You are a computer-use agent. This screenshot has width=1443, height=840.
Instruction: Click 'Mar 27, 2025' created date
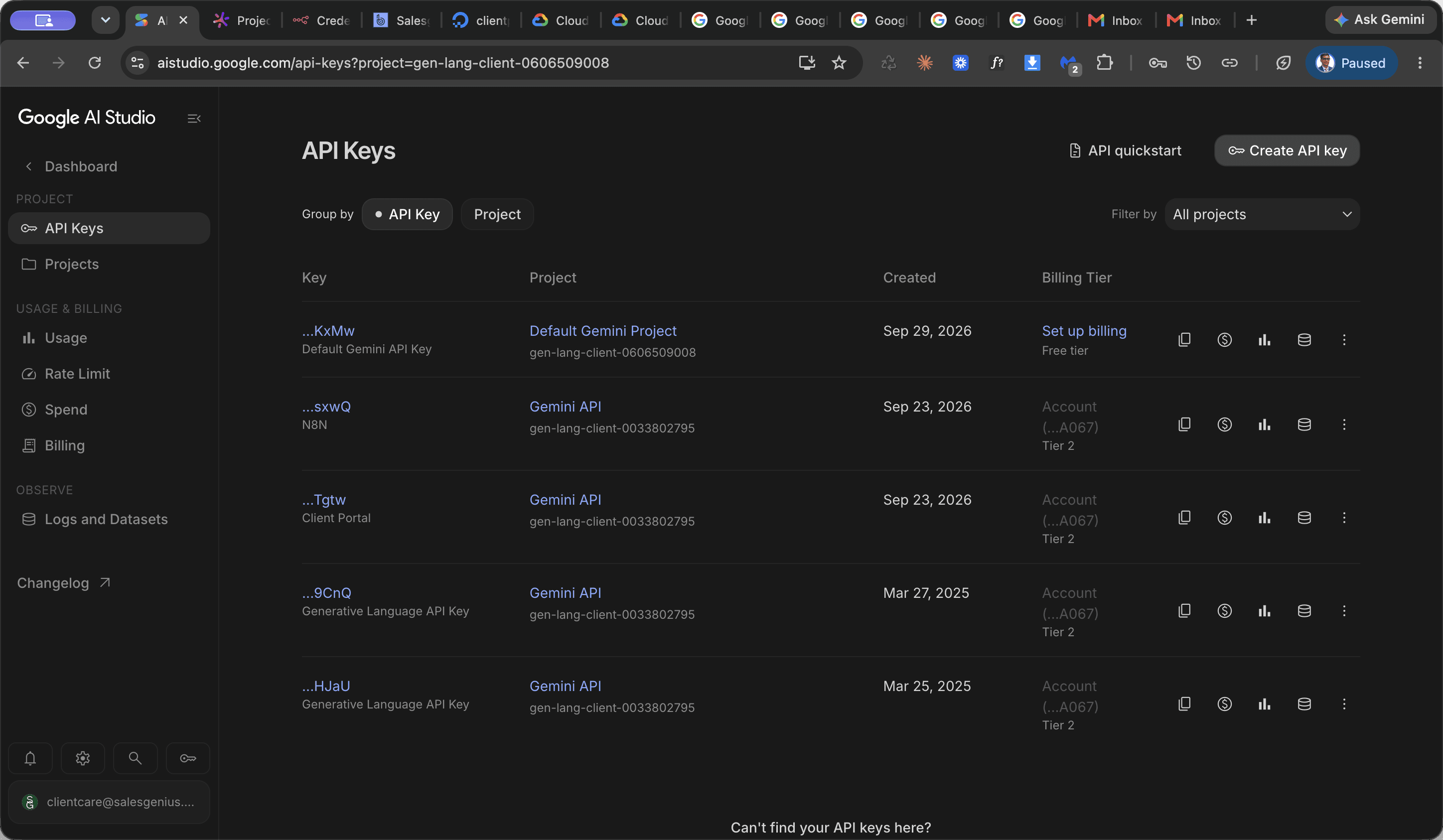(x=926, y=593)
